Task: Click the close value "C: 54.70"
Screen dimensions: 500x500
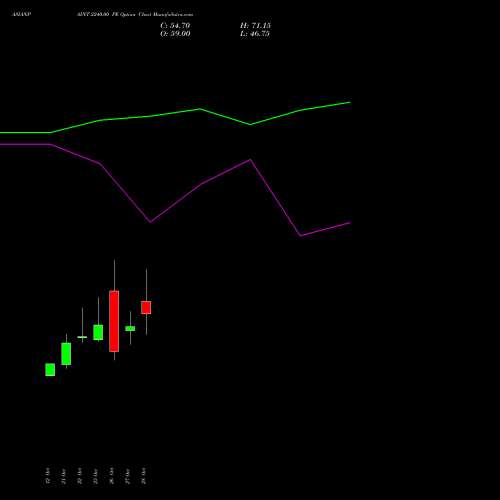Action: tap(175, 26)
